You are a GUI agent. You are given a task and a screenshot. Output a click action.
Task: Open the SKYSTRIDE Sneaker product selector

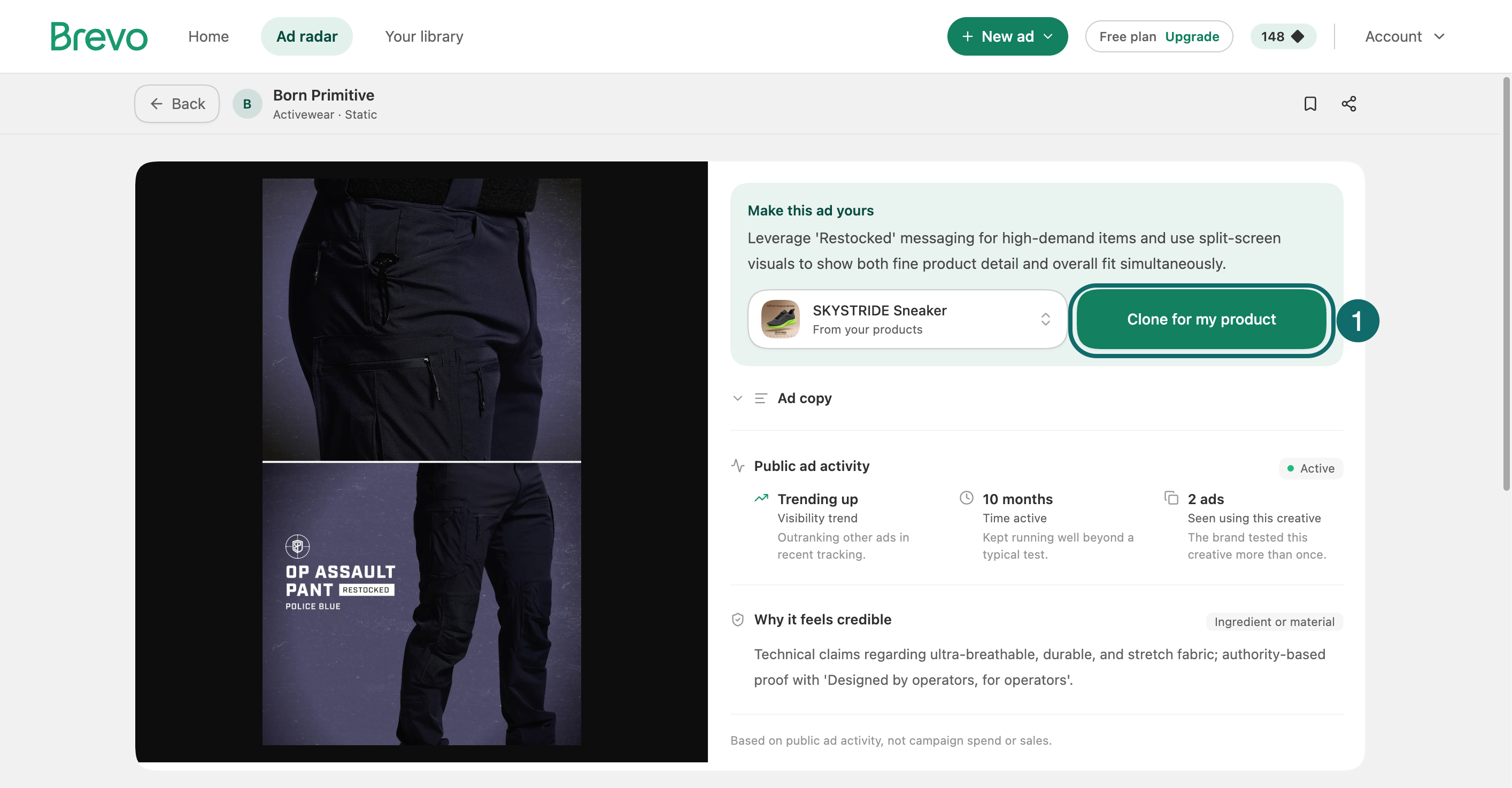[907, 319]
